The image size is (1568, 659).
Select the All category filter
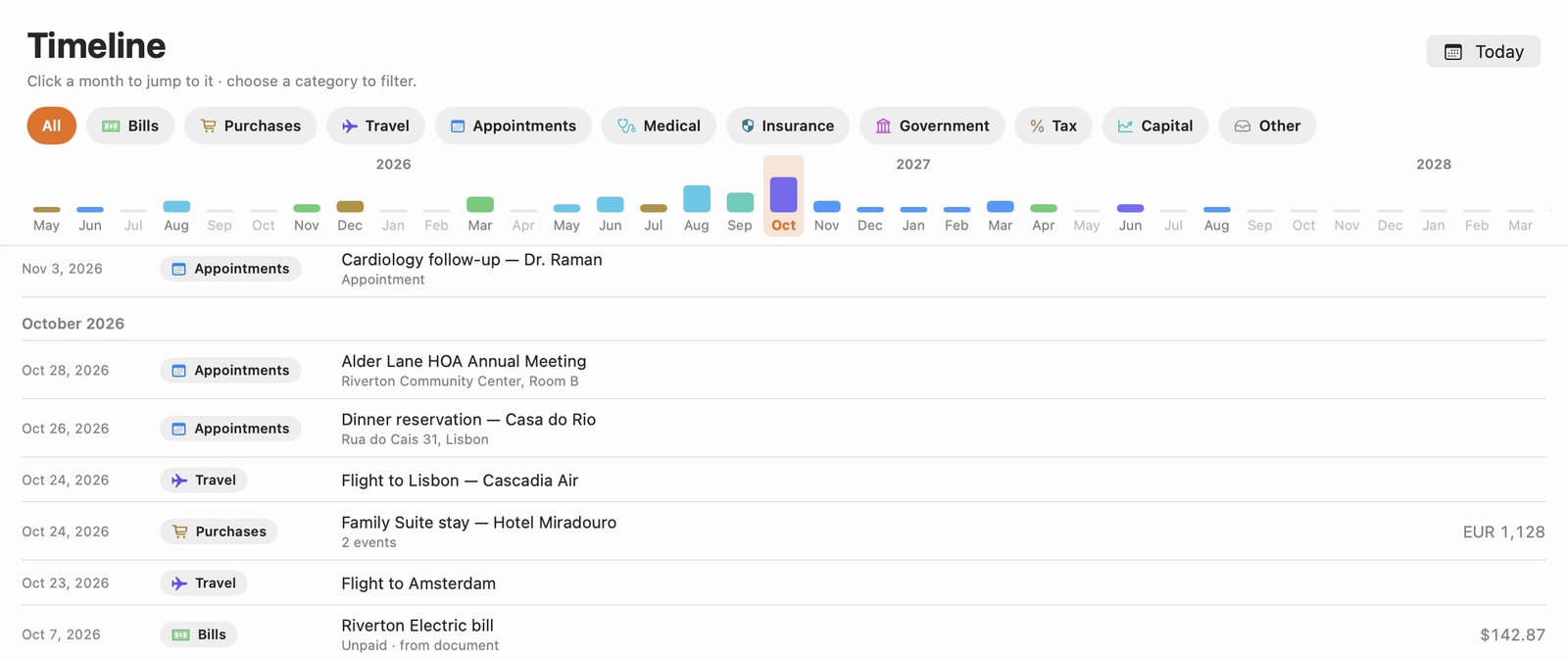(x=52, y=126)
